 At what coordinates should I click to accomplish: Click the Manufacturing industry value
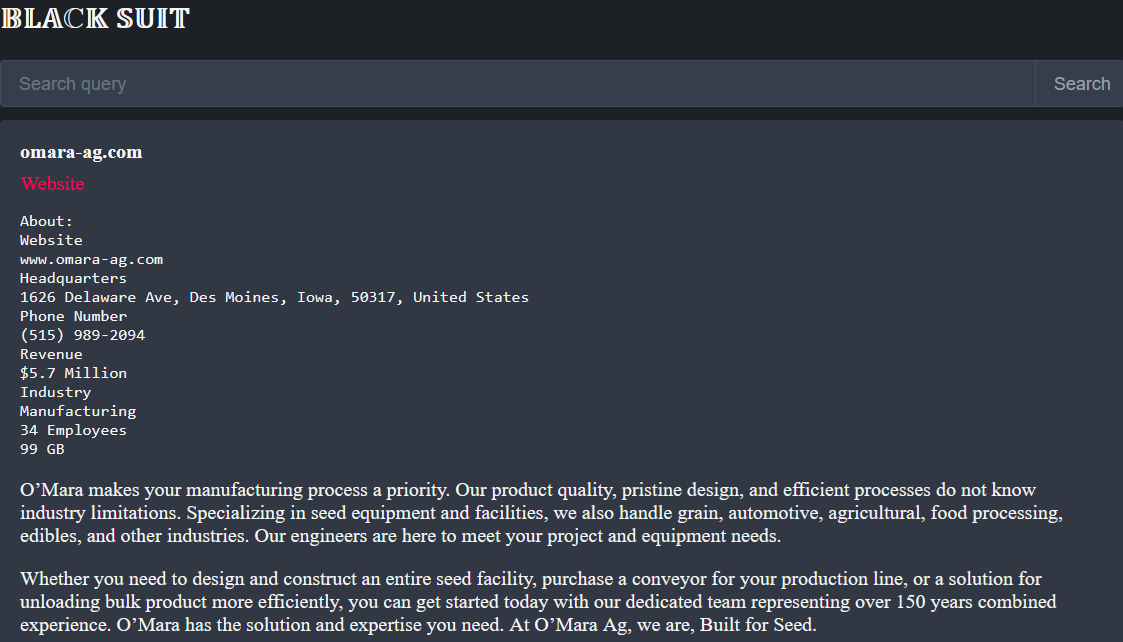(x=78, y=411)
